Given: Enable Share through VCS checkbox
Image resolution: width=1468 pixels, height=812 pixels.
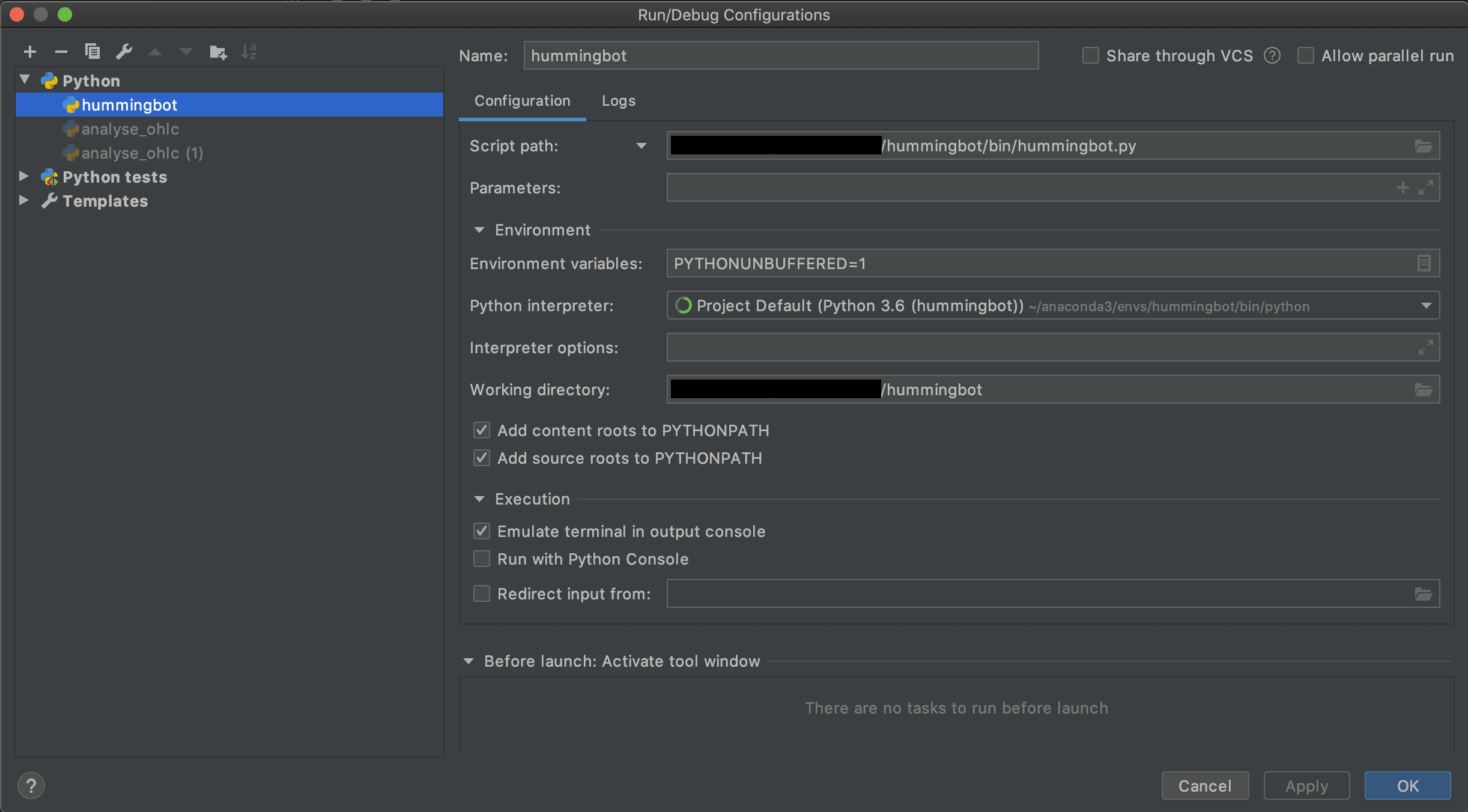Looking at the screenshot, I should pyautogui.click(x=1090, y=56).
